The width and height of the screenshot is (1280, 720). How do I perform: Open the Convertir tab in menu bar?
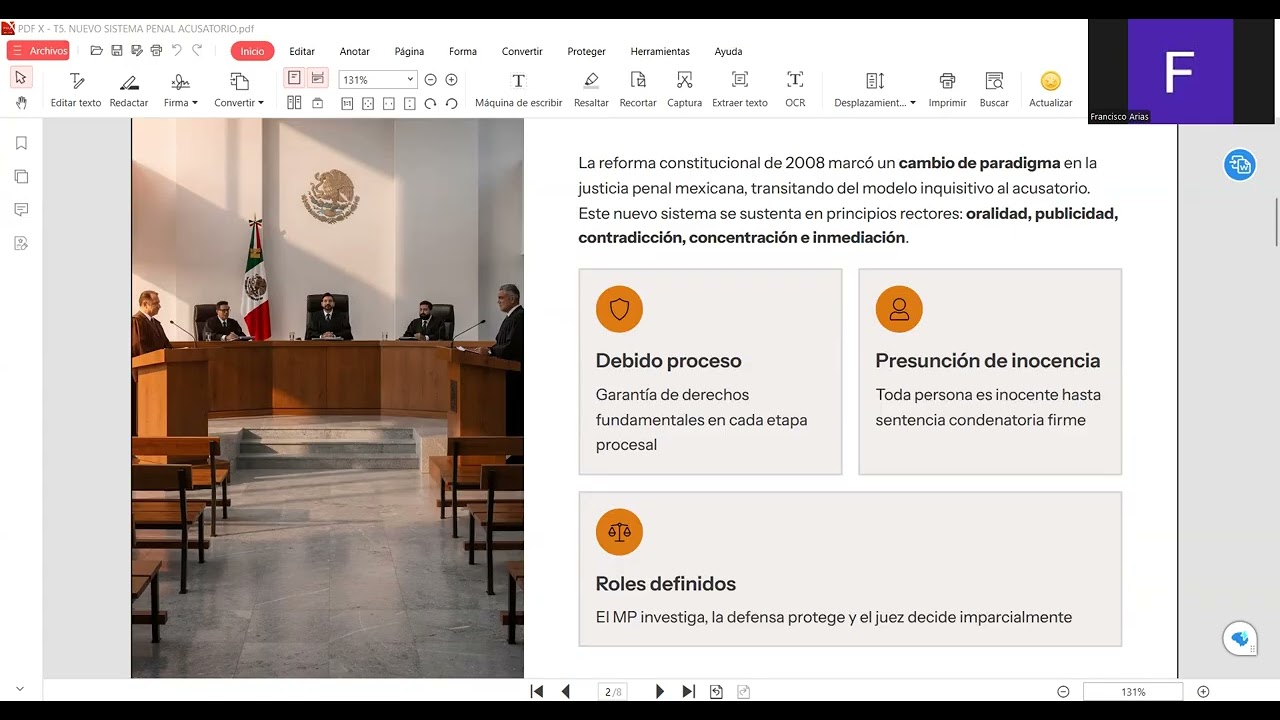click(x=522, y=51)
